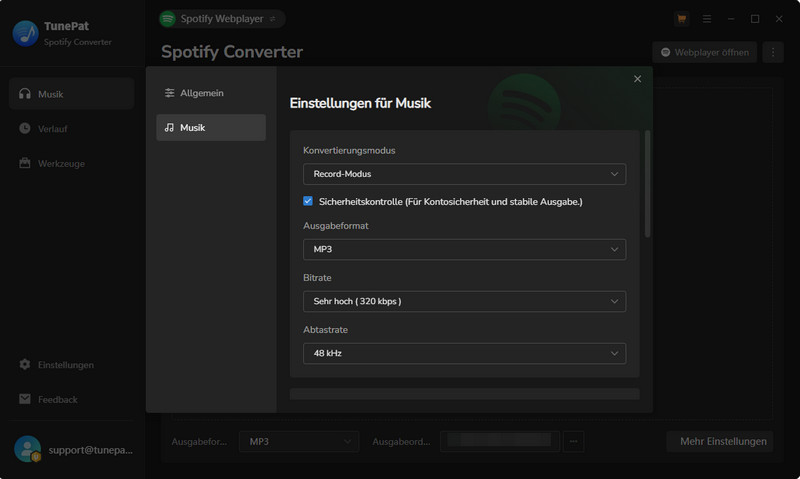This screenshot has height=479, width=800.
Task: Open the Verlauf history section
Action: pyautogui.click(x=71, y=129)
